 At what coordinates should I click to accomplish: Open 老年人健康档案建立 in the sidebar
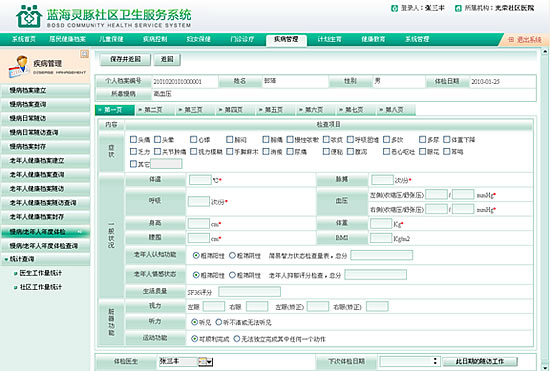point(45,161)
